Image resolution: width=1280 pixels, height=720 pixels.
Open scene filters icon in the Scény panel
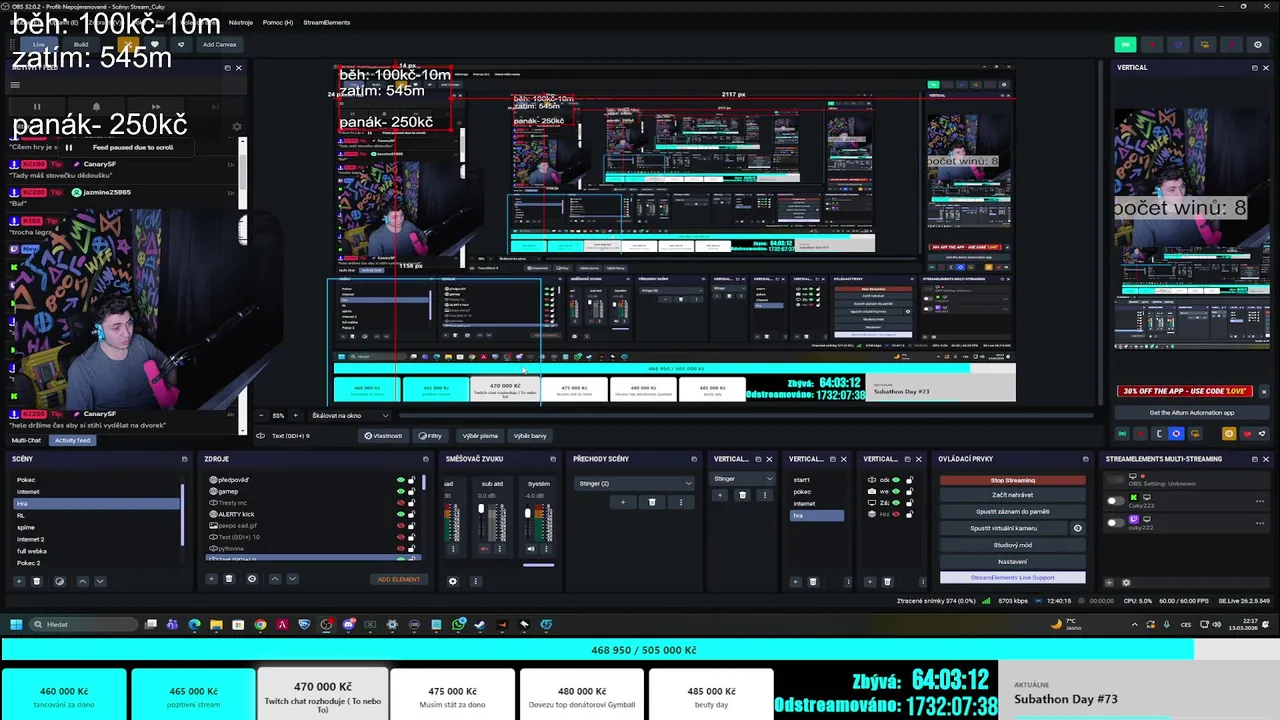point(59,581)
